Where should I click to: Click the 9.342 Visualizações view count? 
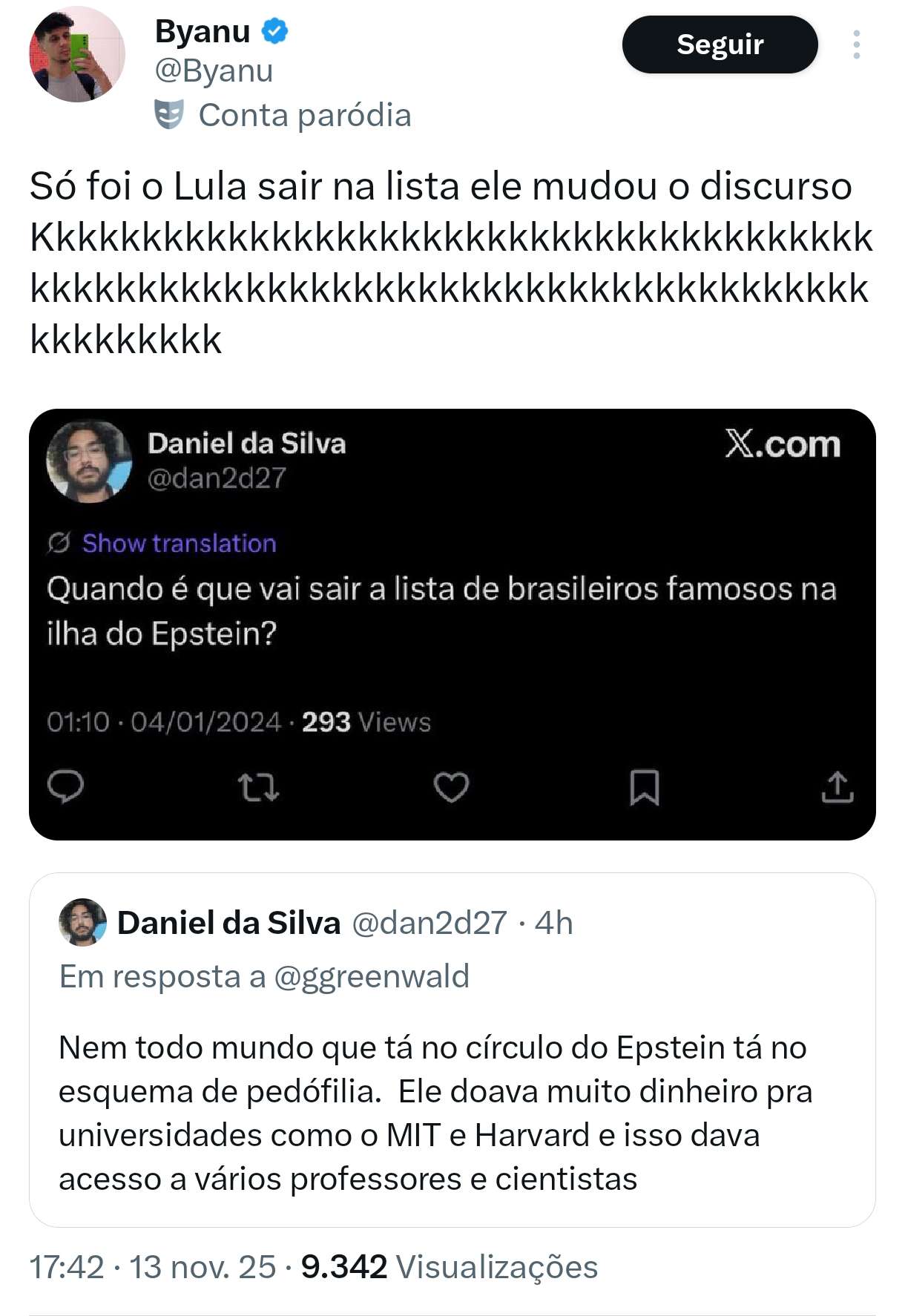click(449, 1267)
